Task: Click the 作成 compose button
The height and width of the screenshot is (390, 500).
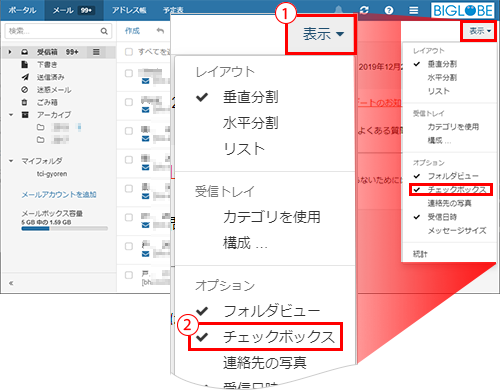Action: click(x=132, y=31)
